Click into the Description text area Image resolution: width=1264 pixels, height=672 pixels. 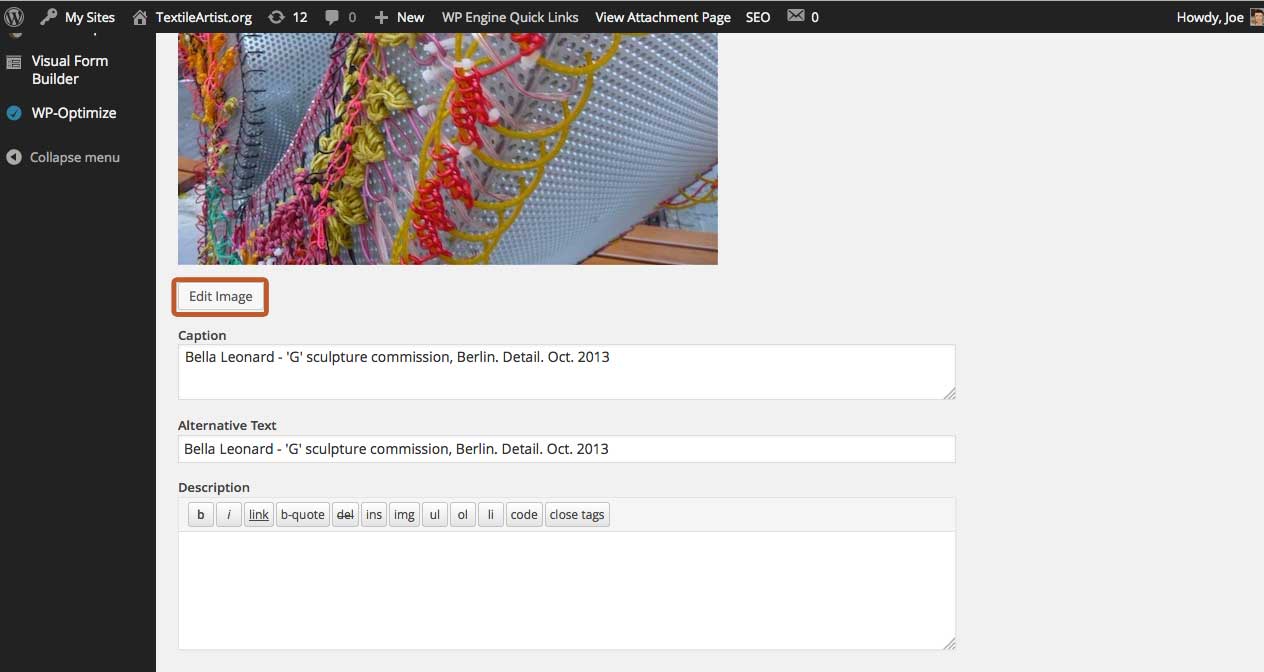[566, 590]
